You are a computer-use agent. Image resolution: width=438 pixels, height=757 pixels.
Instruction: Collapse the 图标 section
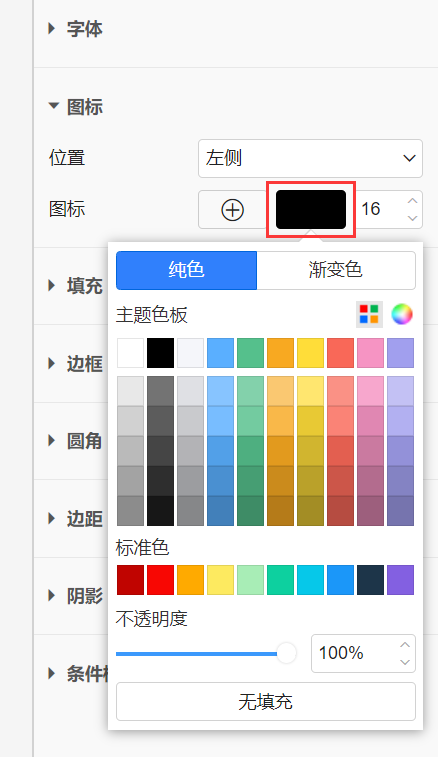(x=54, y=106)
